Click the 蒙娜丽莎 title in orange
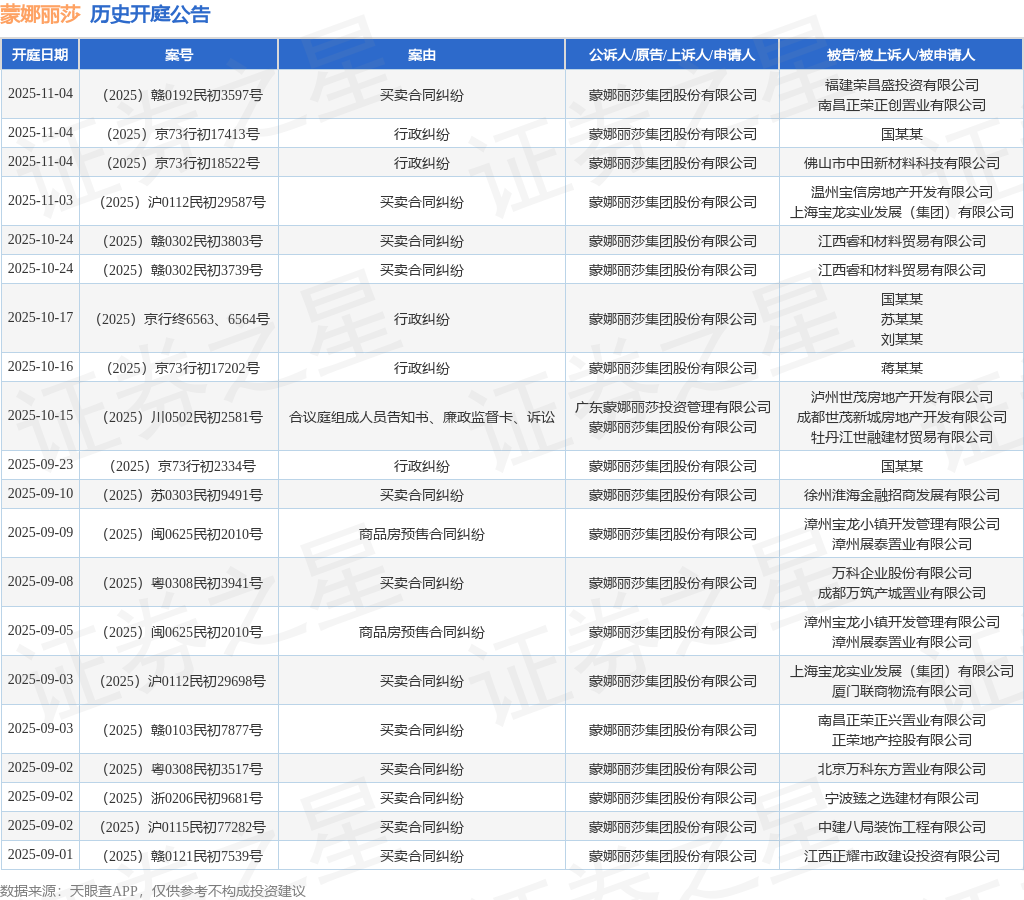This screenshot has width=1024, height=900. [40, 14]
